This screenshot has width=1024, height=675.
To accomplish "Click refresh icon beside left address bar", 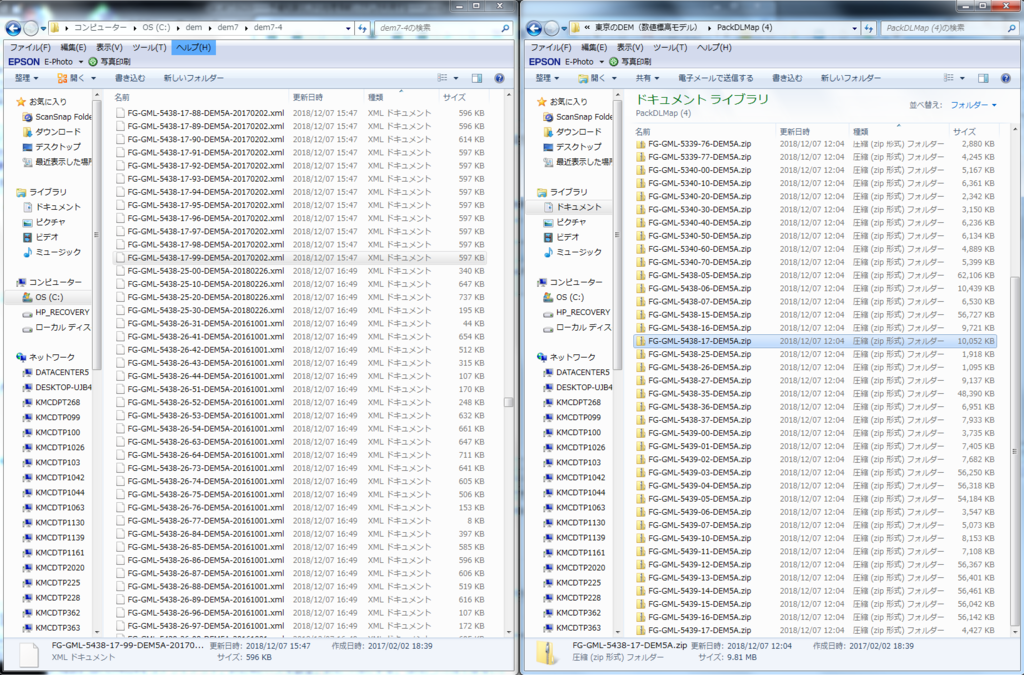I will click(x=362, y=28).
